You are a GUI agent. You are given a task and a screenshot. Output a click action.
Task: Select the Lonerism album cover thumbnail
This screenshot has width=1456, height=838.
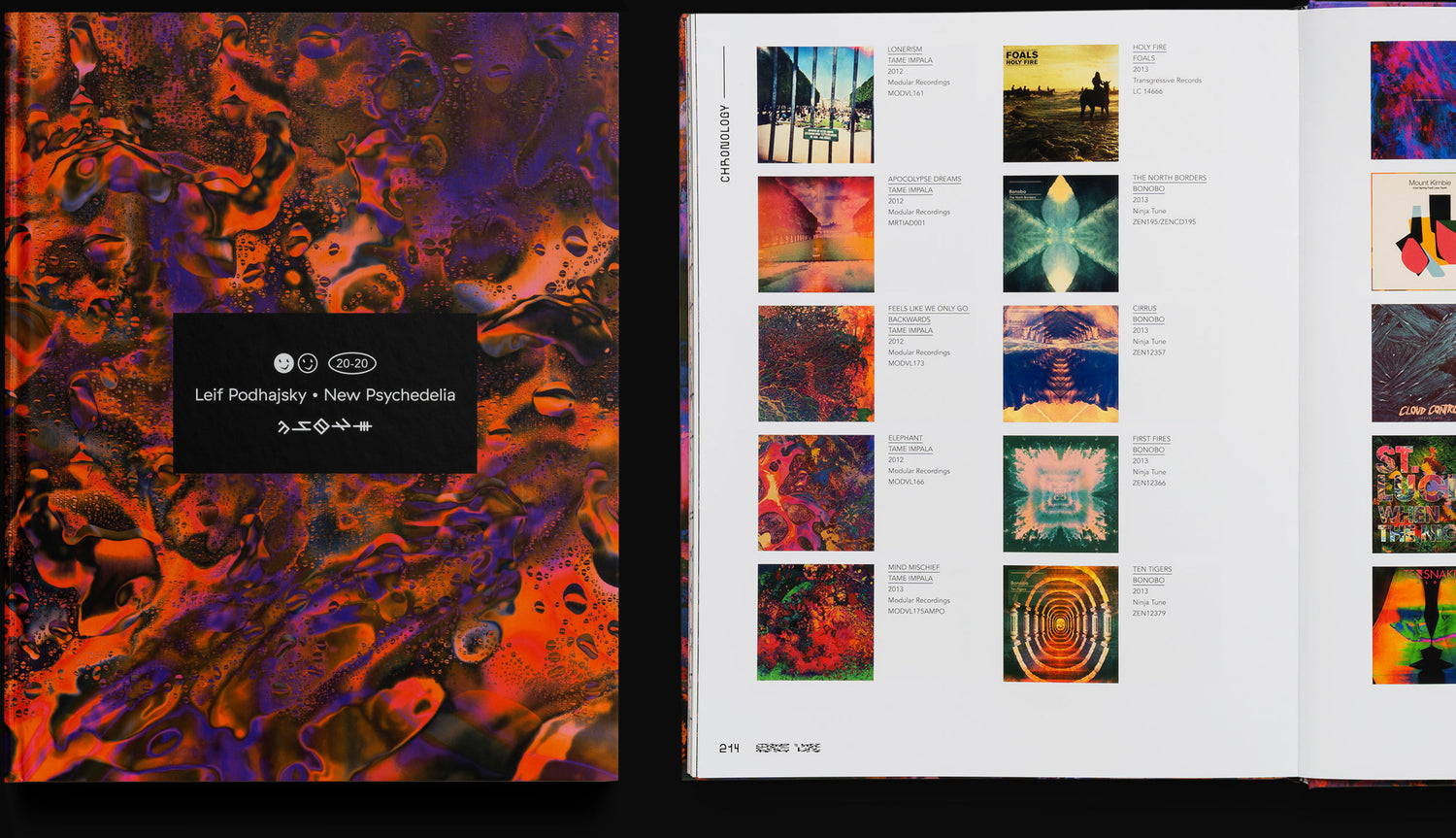(815, 105)
